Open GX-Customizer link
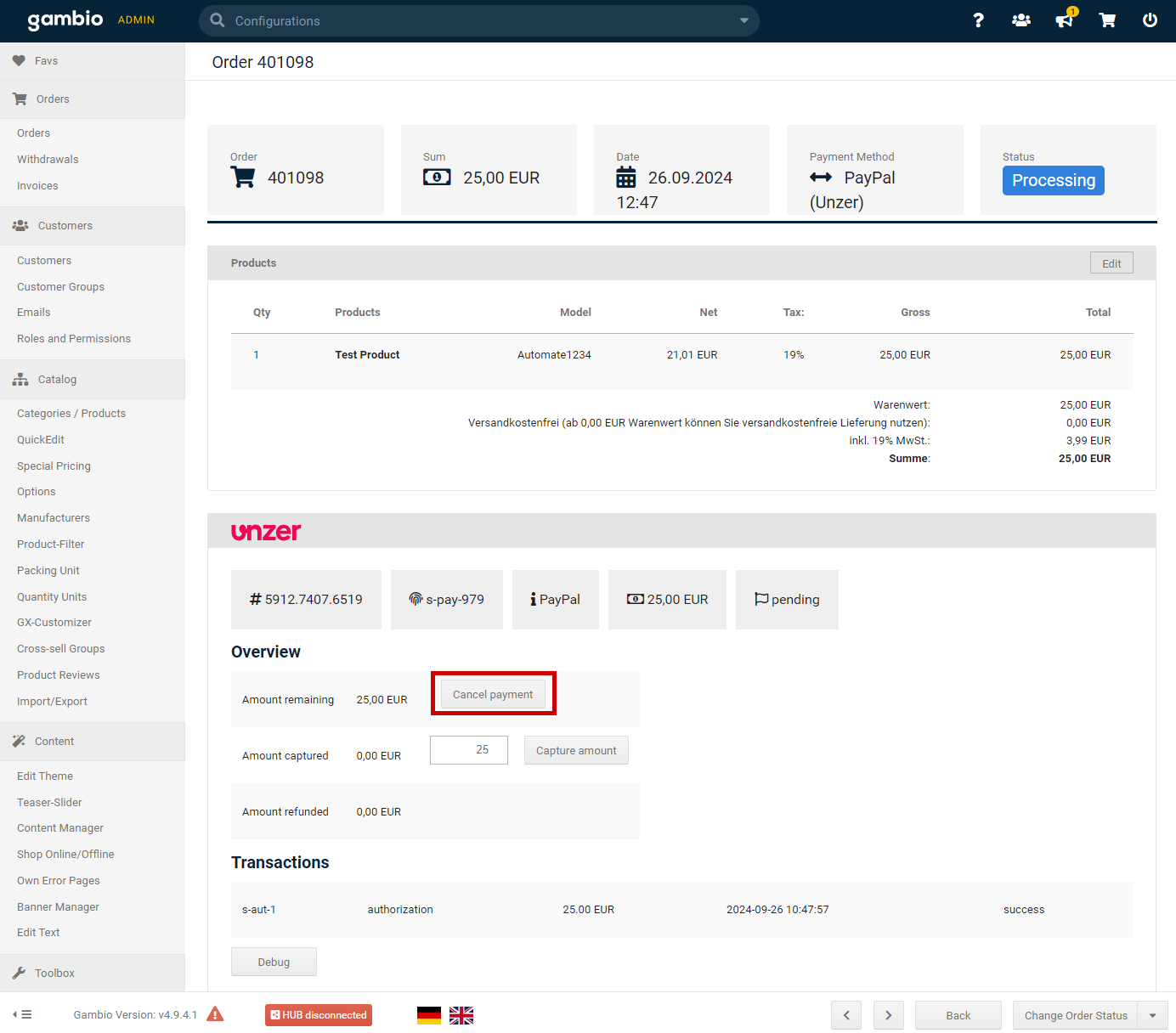Screen dimensions: 1176x1033 54,623
